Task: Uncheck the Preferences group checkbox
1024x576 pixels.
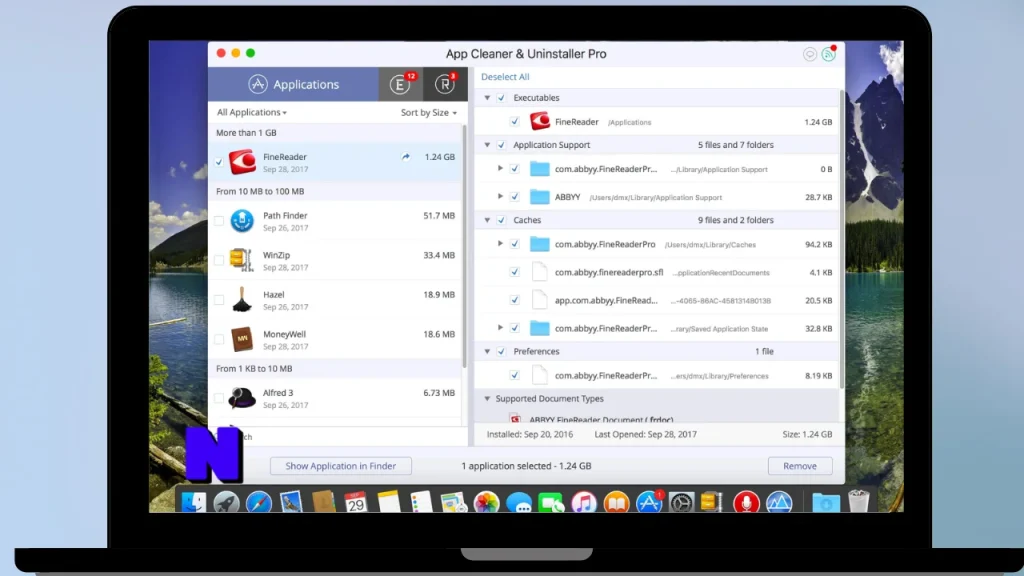Action: pyautogui.click(x=501, y=351)
